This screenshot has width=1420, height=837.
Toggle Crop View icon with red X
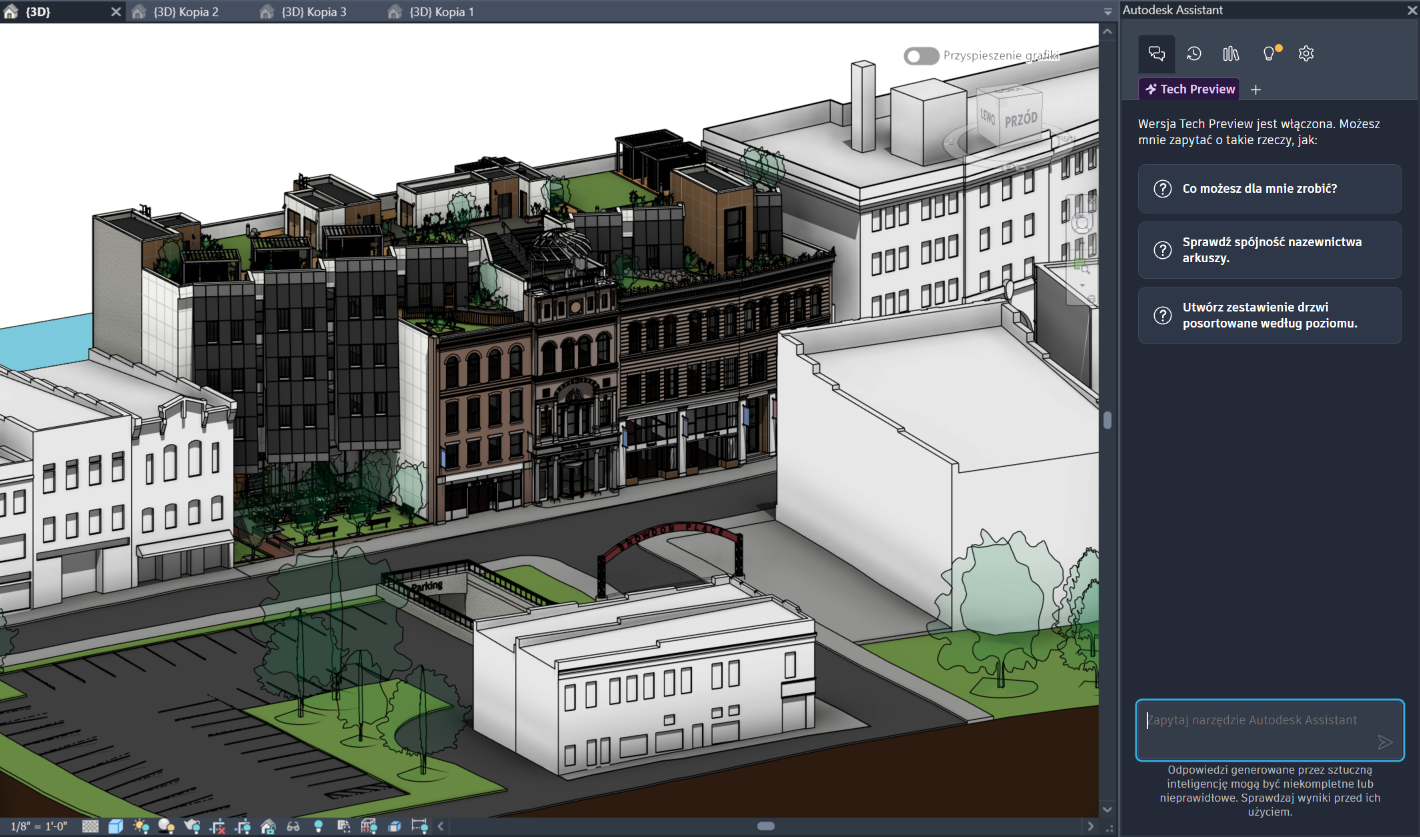(217, 826)
